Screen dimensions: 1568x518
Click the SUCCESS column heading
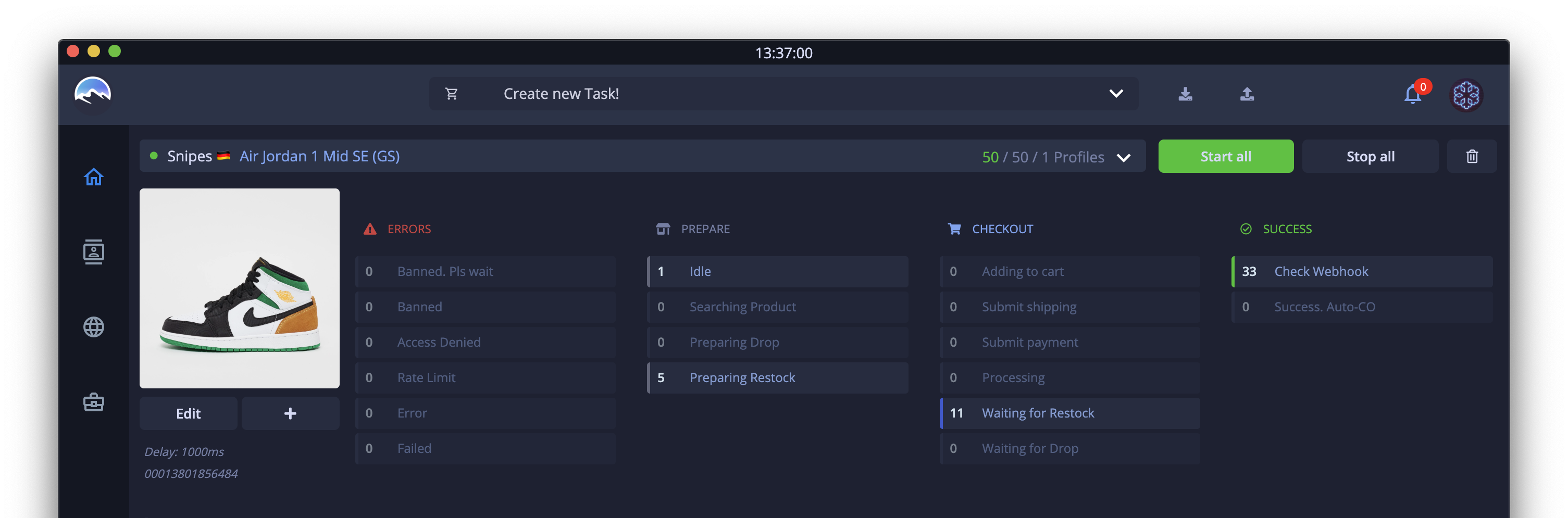1287,229
